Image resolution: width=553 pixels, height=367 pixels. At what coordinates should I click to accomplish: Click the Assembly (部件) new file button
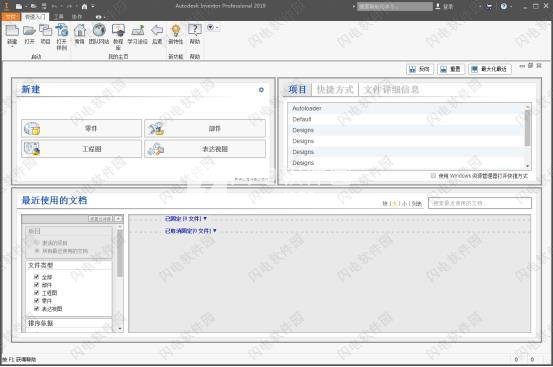point(205,128)
